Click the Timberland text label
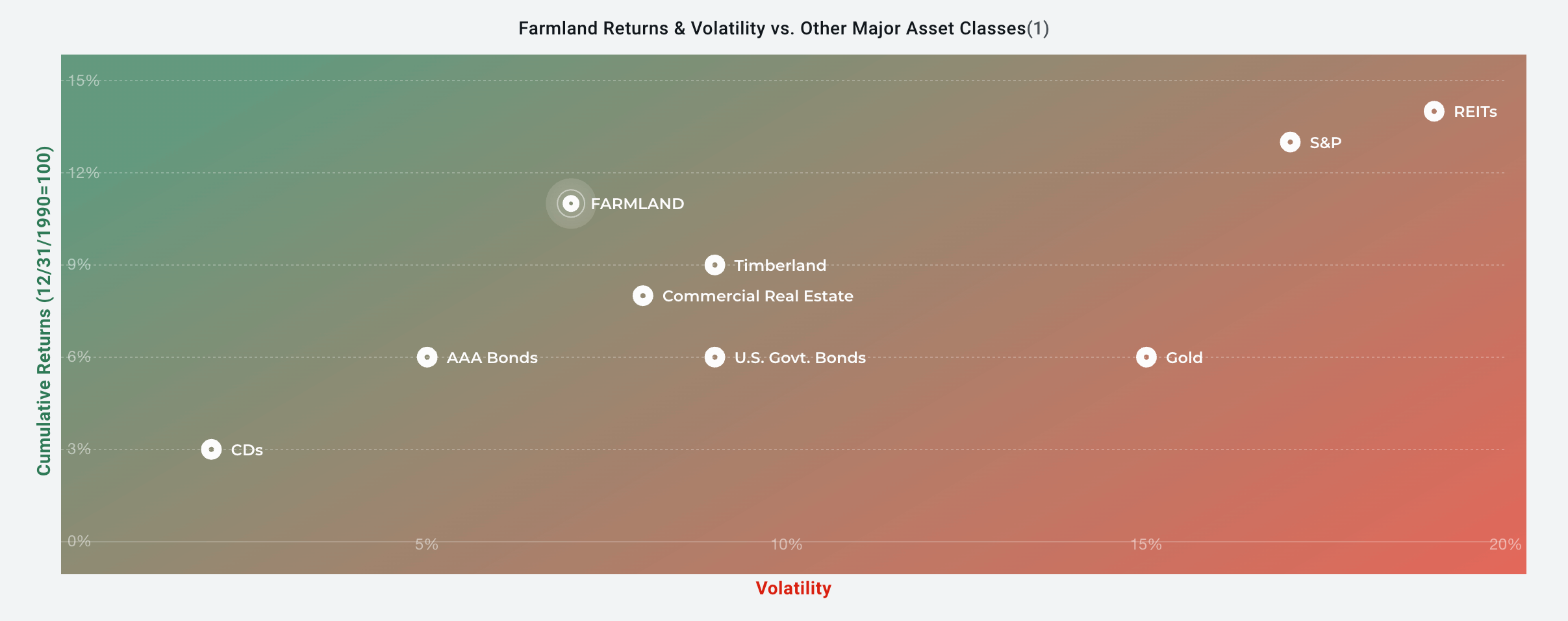 pyautogui.click(x=780, y=266)
